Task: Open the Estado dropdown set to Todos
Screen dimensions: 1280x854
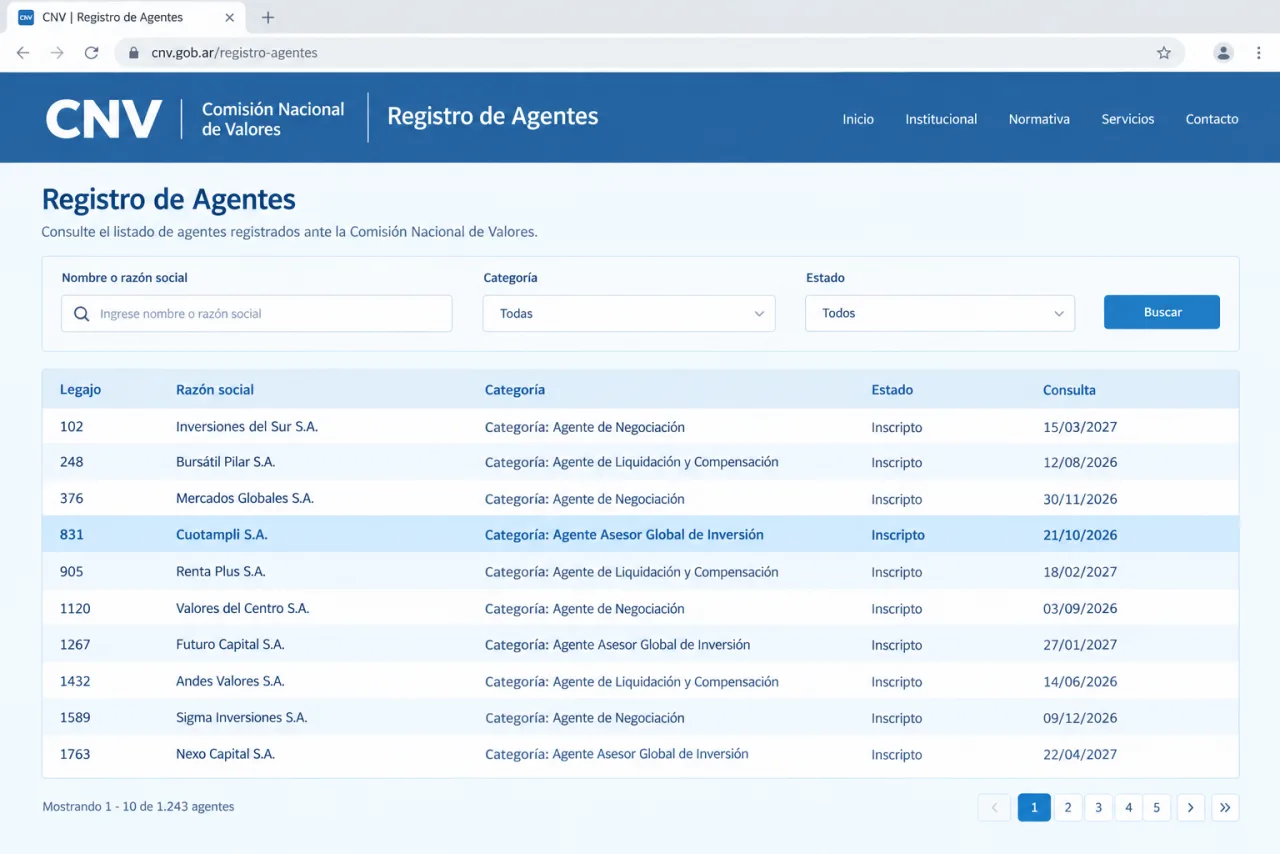Action: [x=940, y=313]
